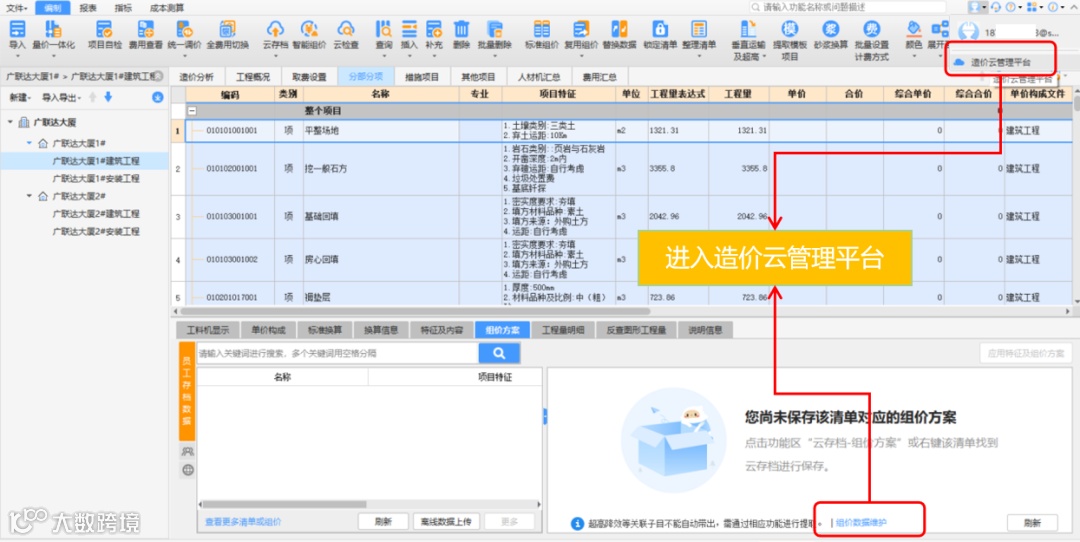
Task: Click the top function search box
Action: pyautogui.click(x=848, y=7)
